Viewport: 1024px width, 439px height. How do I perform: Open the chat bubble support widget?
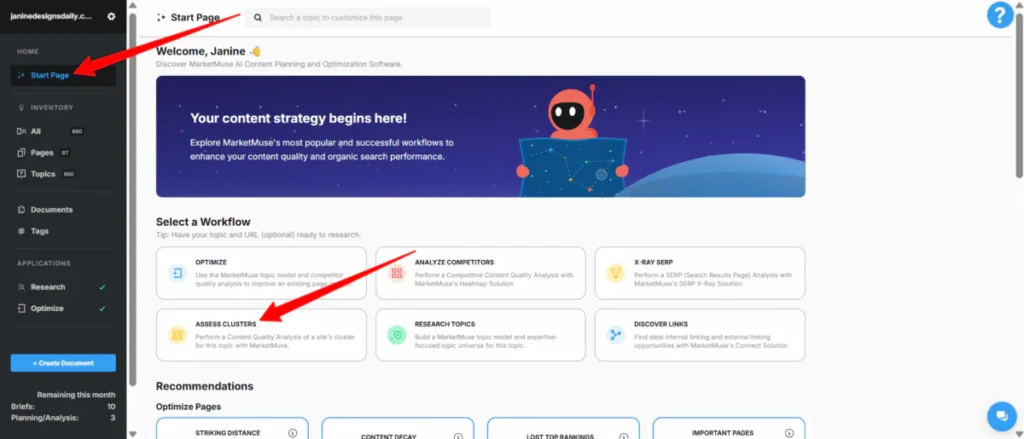tap(1000, 415)
